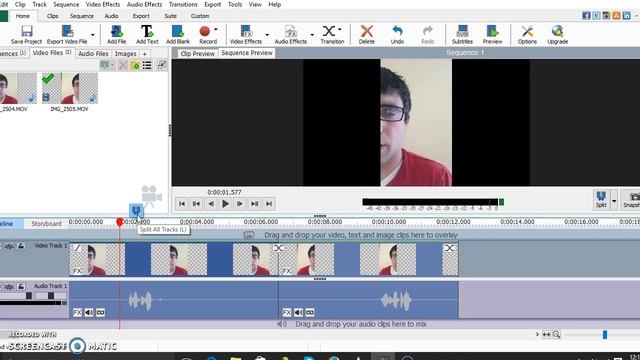Screen dimensions: 640x360
Task: Open the Audio Effects menu in menu bar
Action: pyautogui.click(x=144, y=4)
